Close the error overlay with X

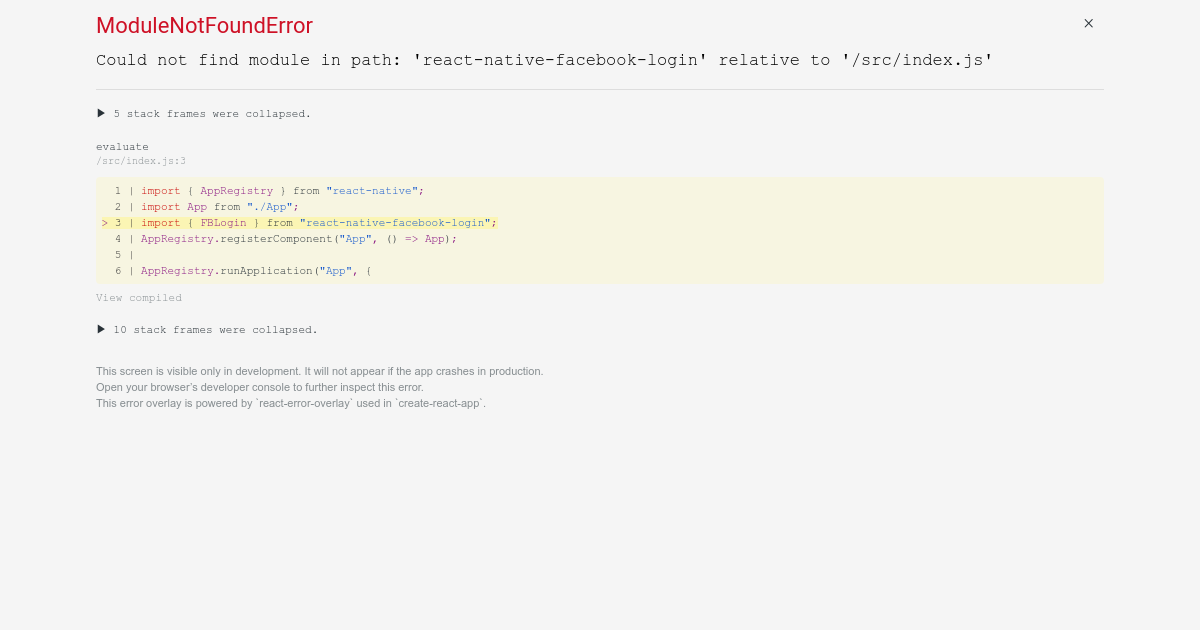pyautogui.click(x=1088, y=23)
